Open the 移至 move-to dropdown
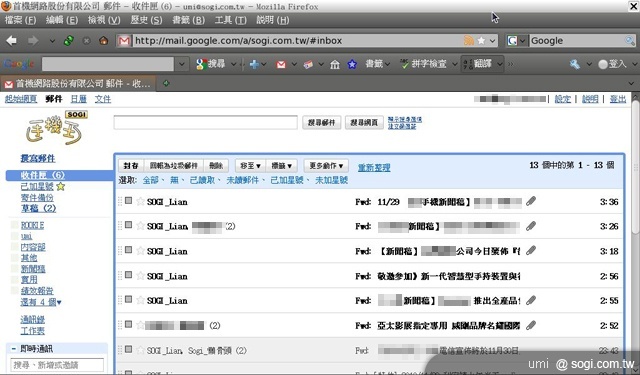Viewport: 640px width, 375px height. pyautogui.click(x=250, y=166)
